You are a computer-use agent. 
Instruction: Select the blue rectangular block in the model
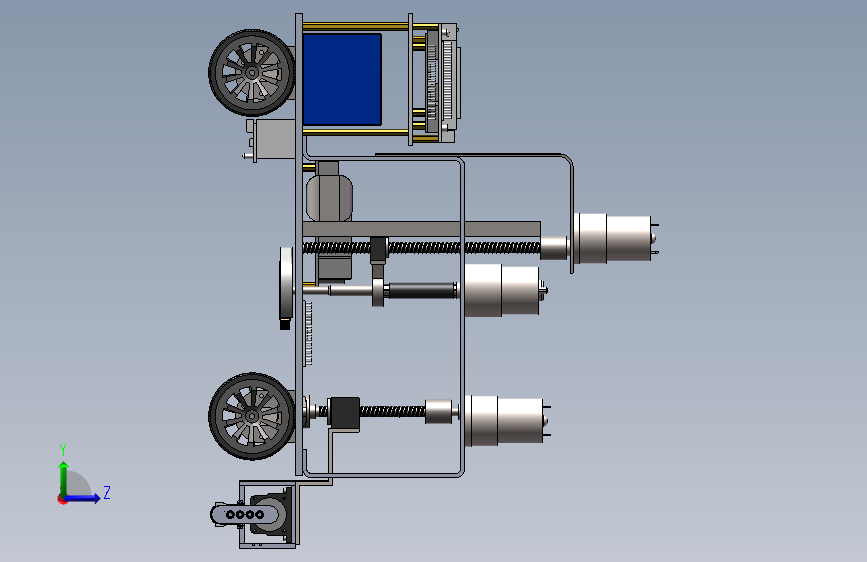point(342,79)
